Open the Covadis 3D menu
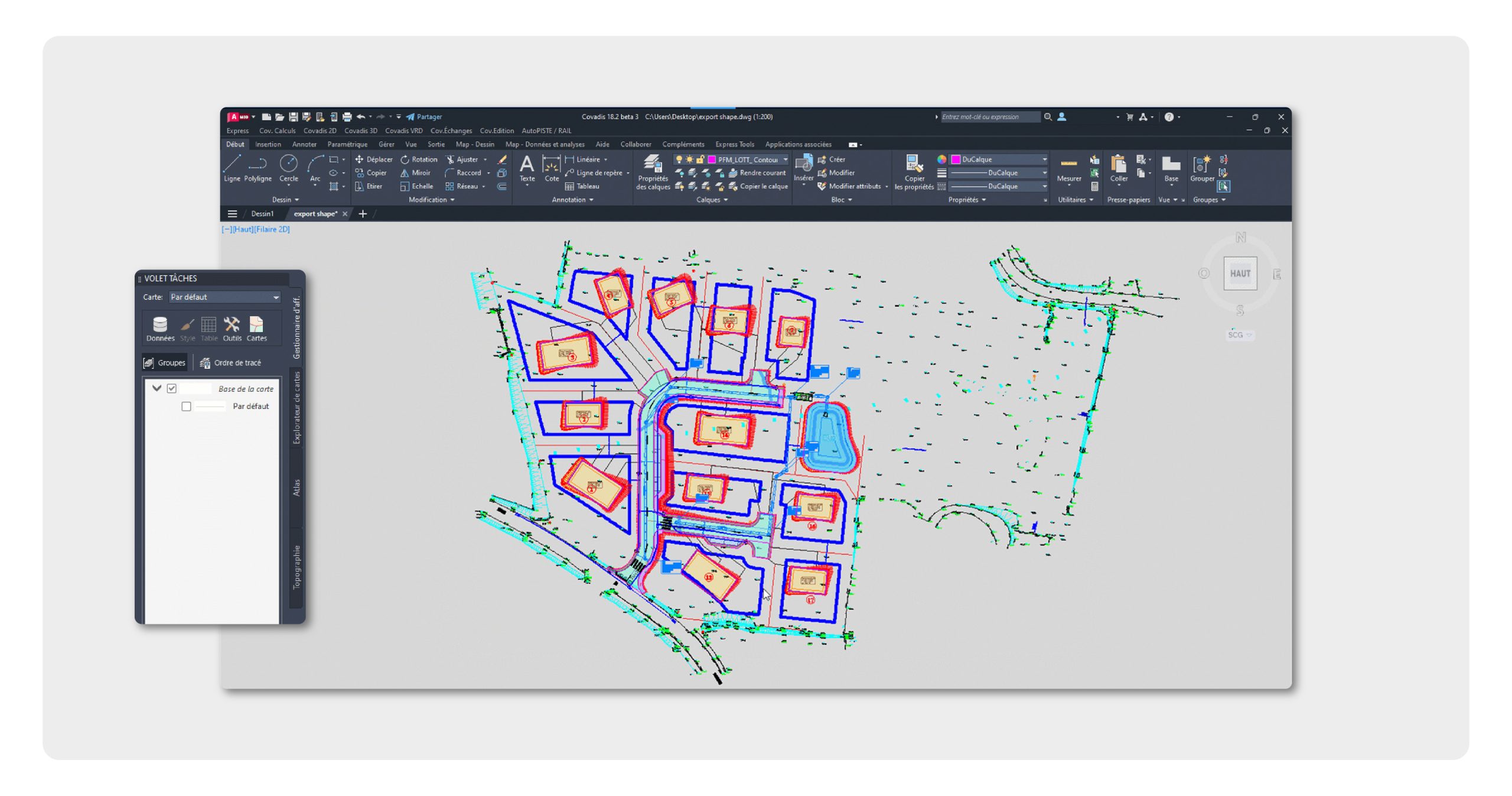This screenshot has height=796, width=1512. pyautogui.click(x=360, y=131)
